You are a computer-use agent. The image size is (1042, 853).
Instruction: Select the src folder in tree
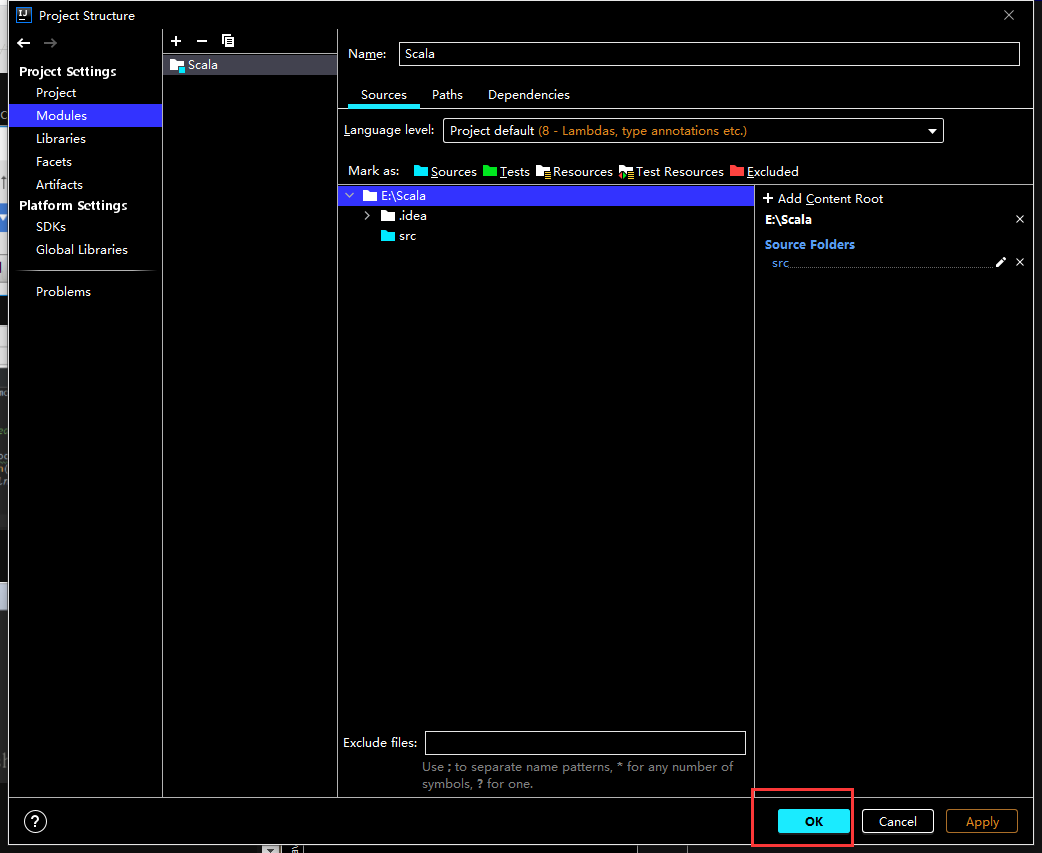[399, 236]
